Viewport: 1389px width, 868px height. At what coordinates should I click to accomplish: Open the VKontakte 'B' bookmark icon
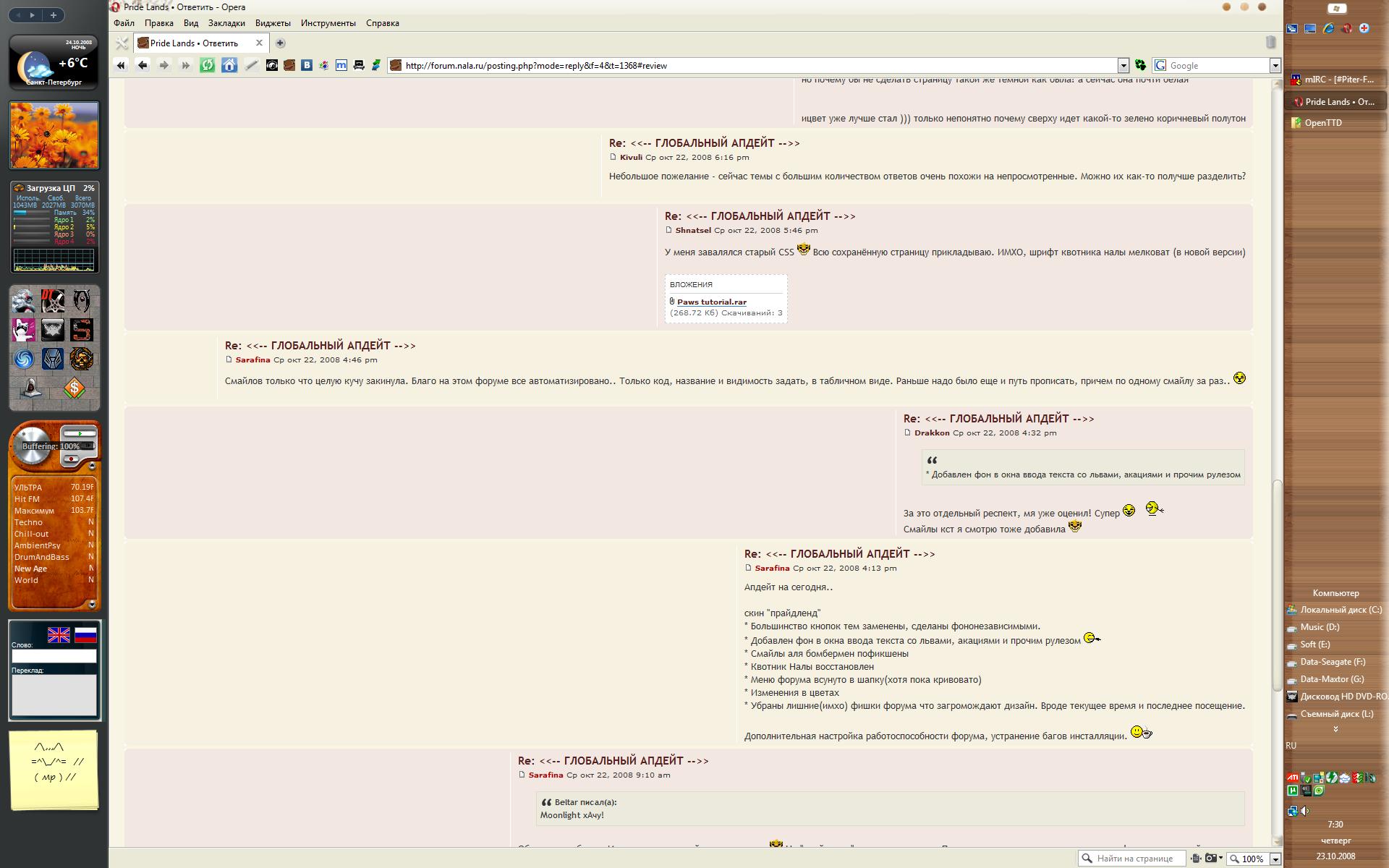pyautogui.click(x=307, y=65)
